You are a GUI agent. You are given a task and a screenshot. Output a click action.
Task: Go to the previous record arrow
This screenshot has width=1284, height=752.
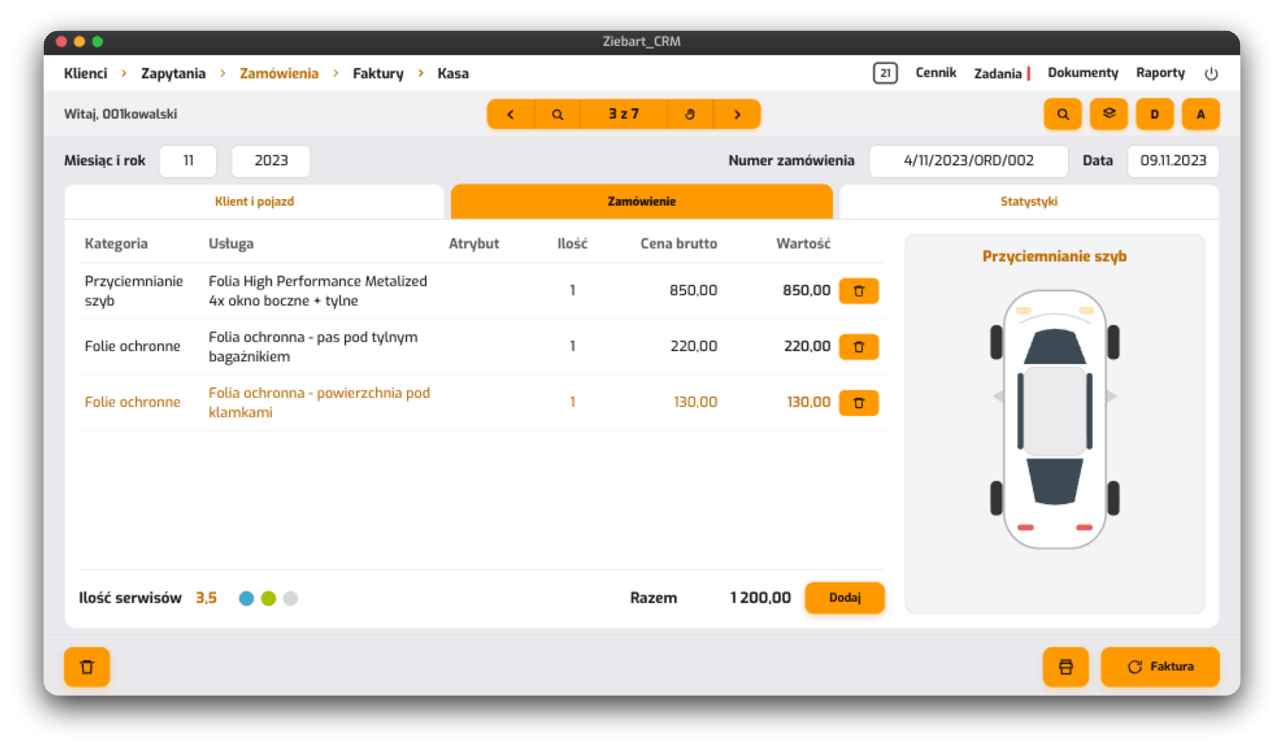pos(511,114)
